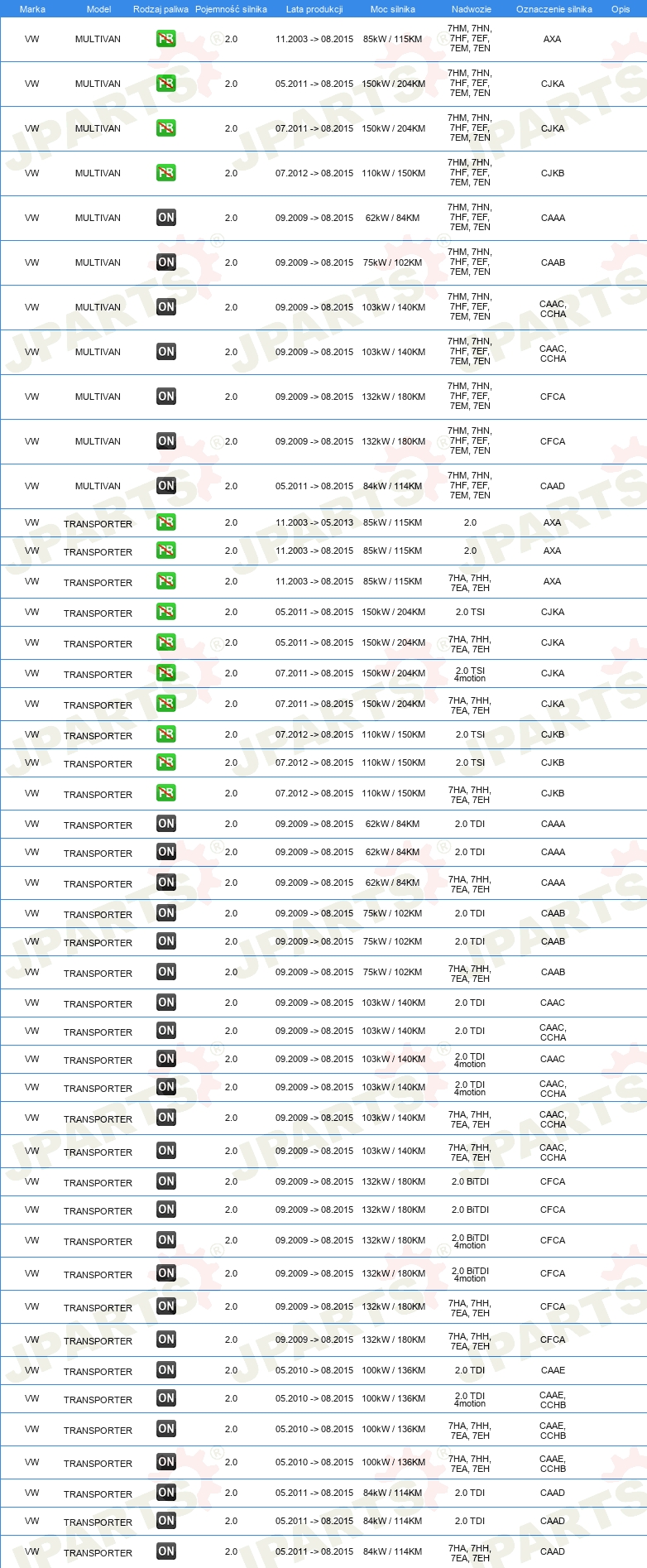
Task: Click the diesel icon for Transporter 2.0 TDI CAAC, CCHA
Action: tap(166, 1031)
